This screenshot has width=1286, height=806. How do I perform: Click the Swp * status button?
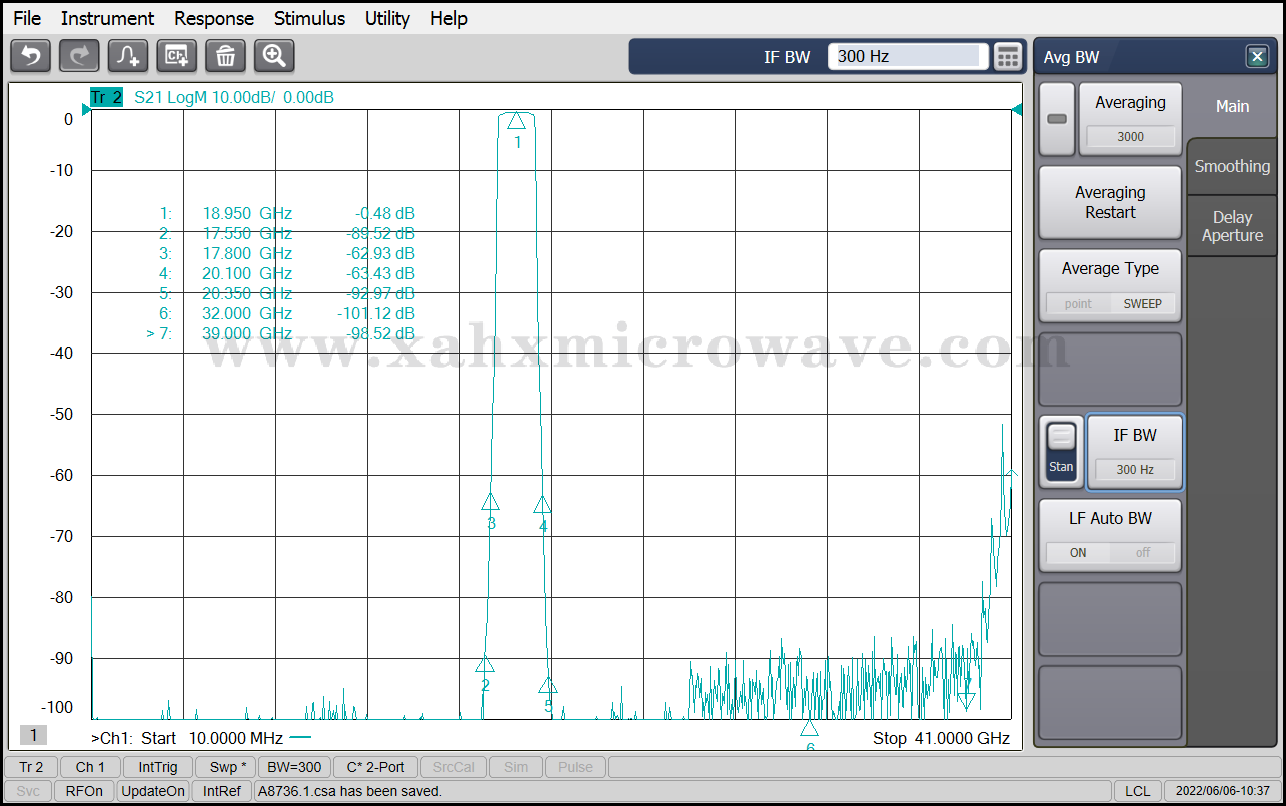(x=225, y=767)
